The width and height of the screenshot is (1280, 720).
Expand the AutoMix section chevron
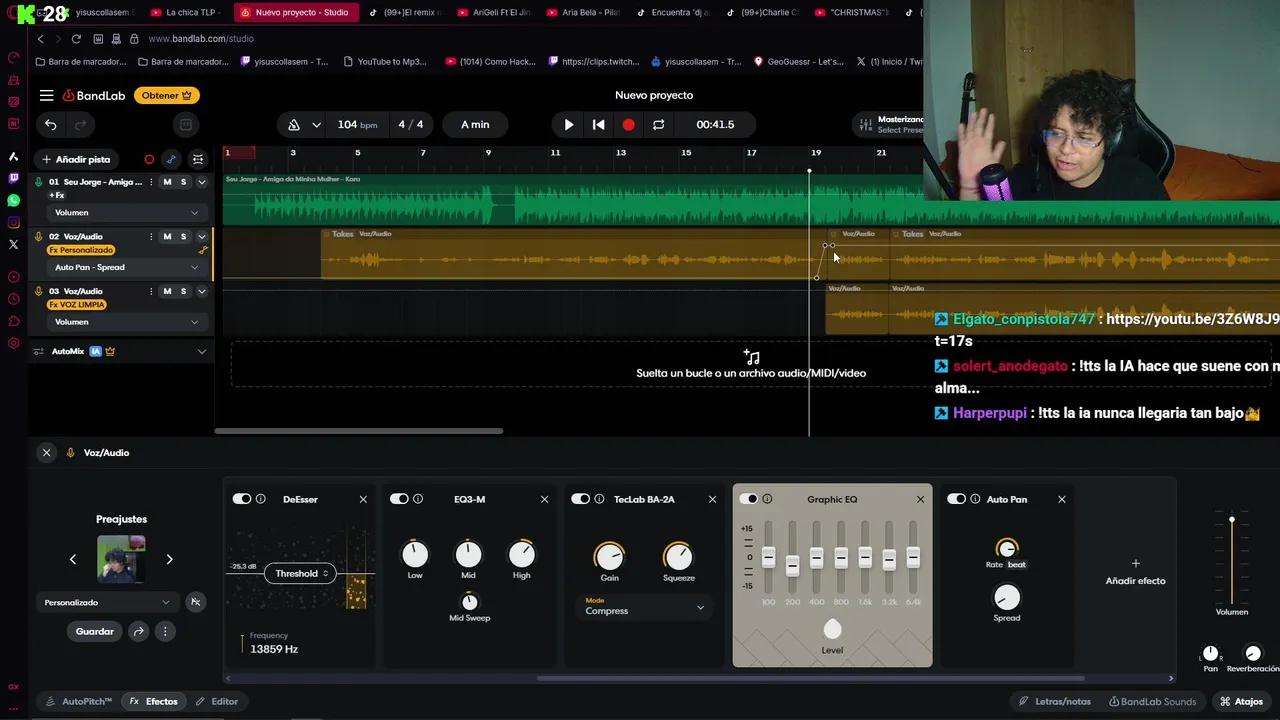click(201, 352)
